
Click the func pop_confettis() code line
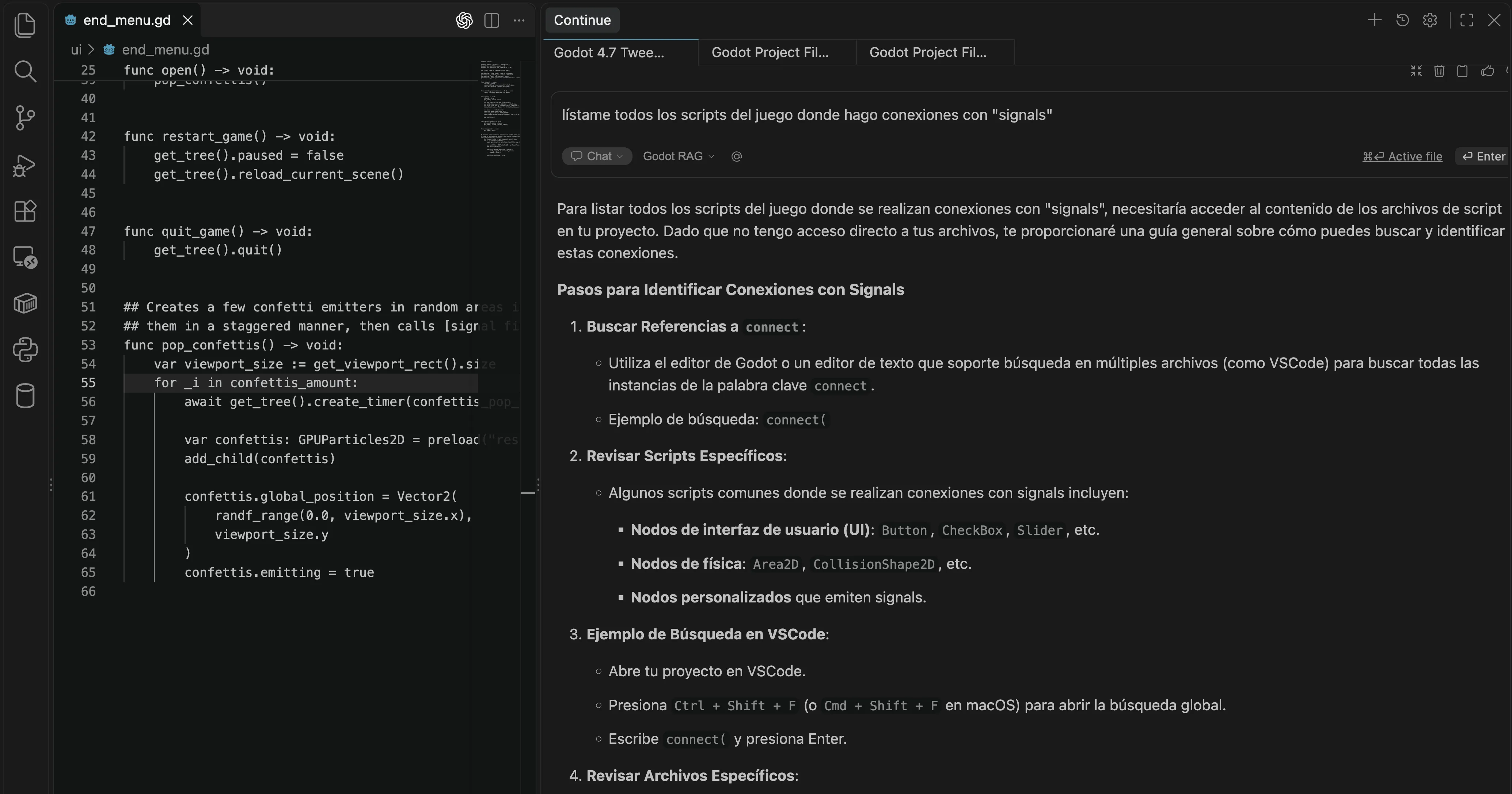click(x=233, y=345)
